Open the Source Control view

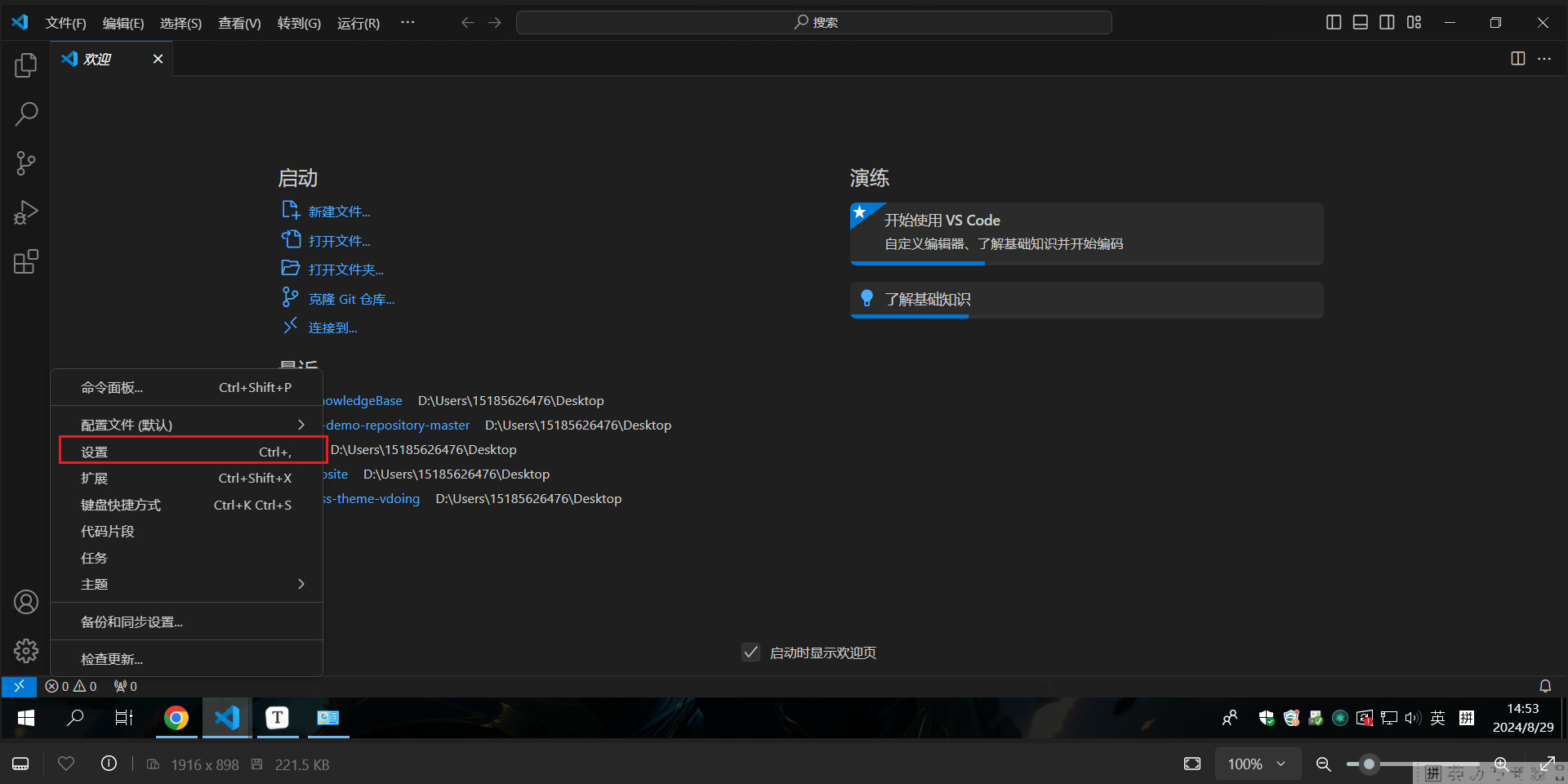tap(25, 163)
